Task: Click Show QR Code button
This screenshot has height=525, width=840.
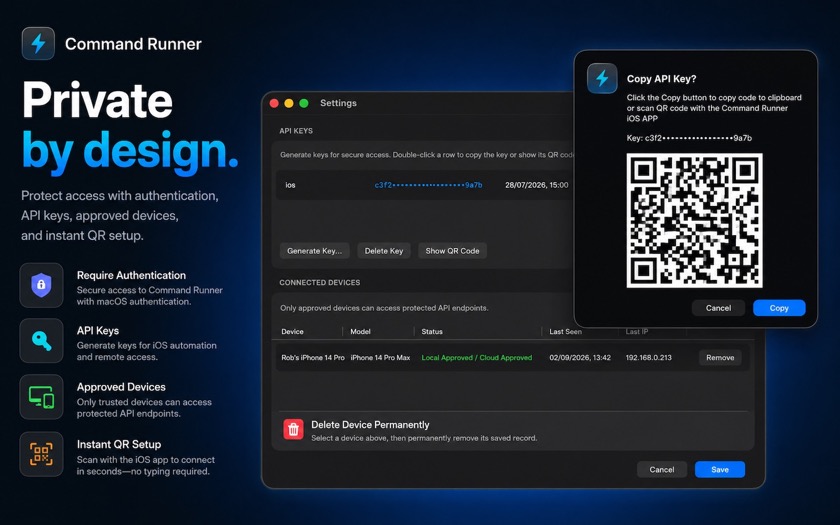Action: point(452,251)
